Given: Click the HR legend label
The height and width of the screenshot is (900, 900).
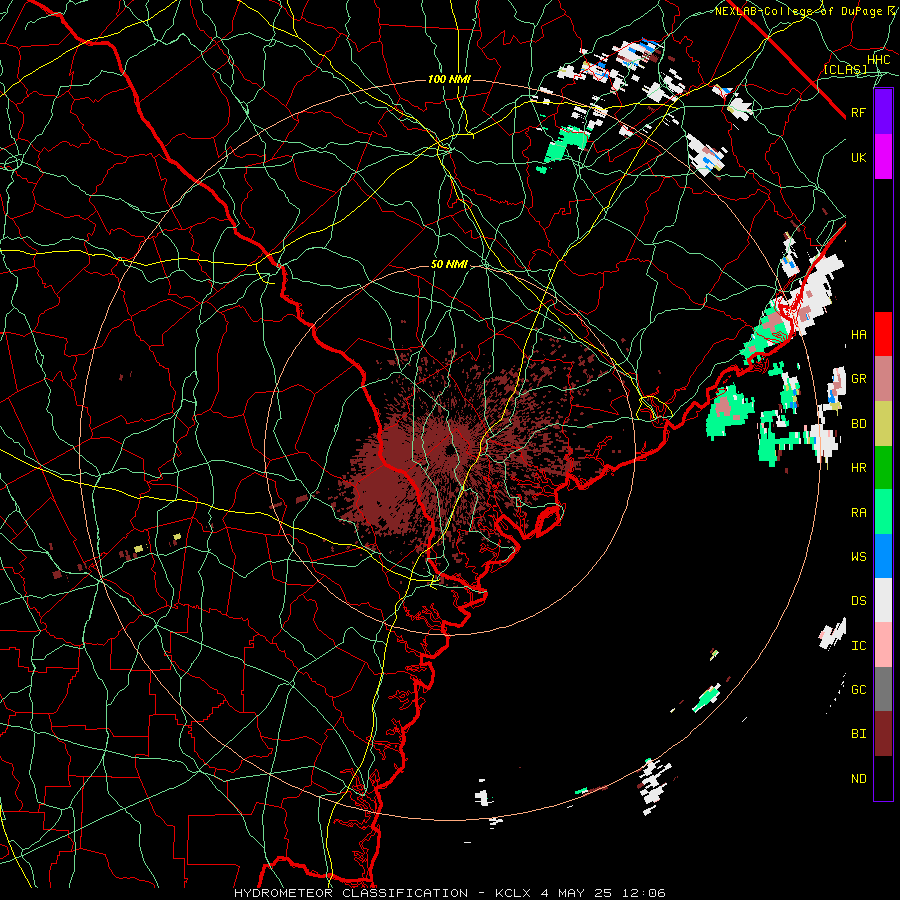Looking at the screenshot, I should coord(859,468).
